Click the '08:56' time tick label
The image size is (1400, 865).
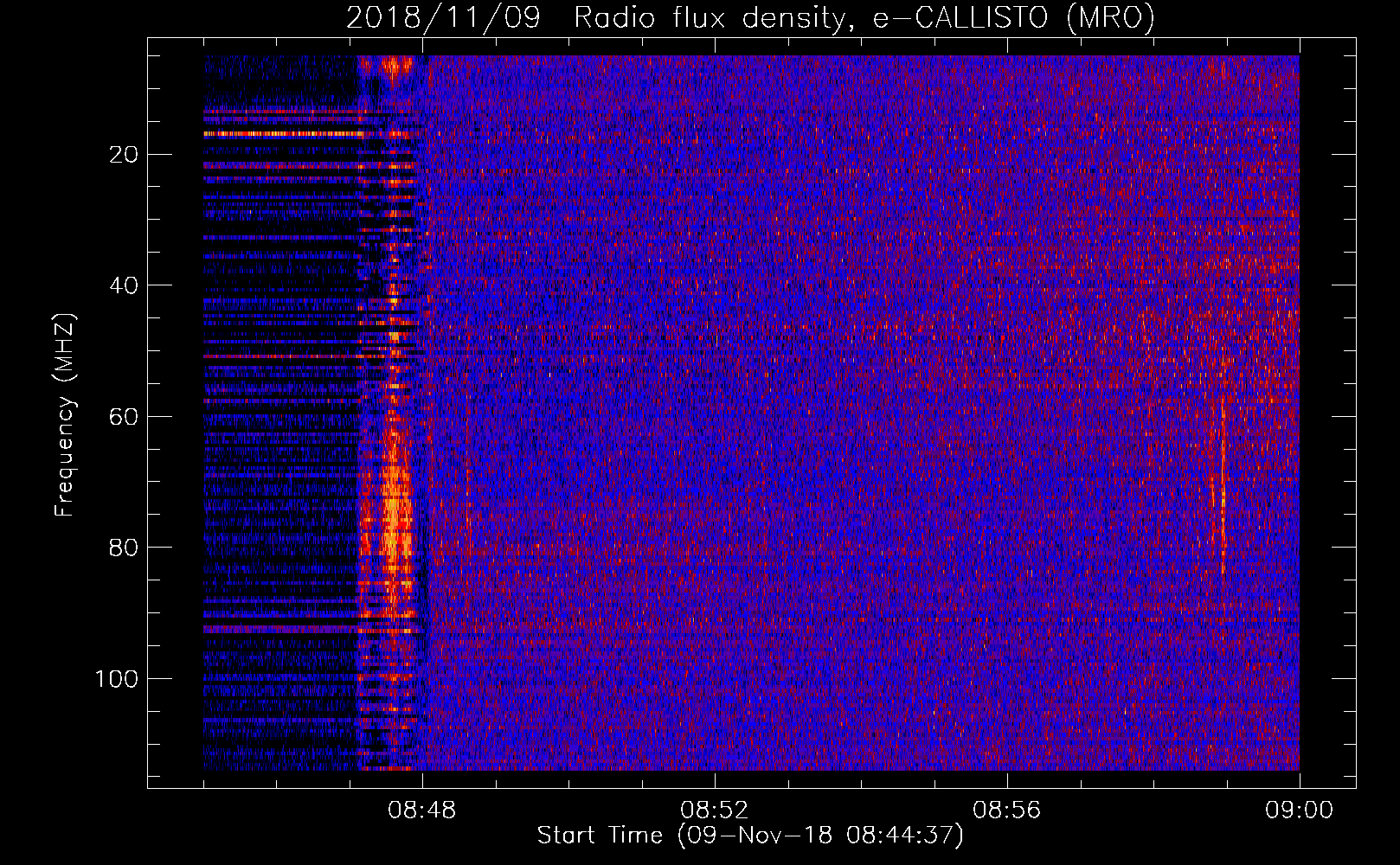[1007, 811]
